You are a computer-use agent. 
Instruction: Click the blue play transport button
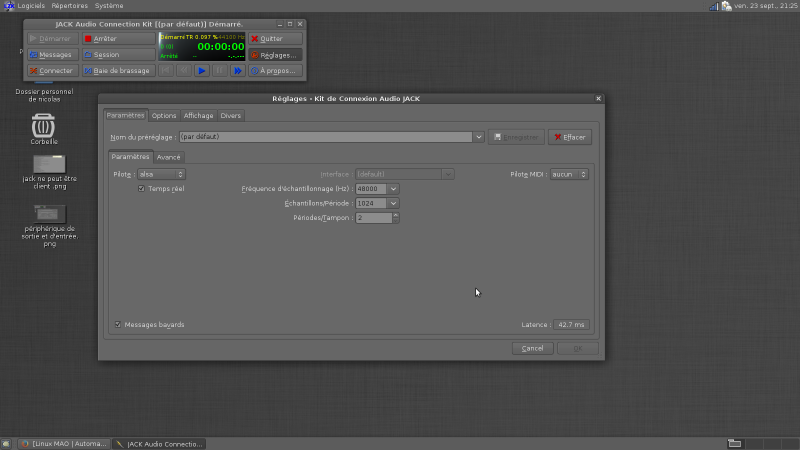coord(202,71)
